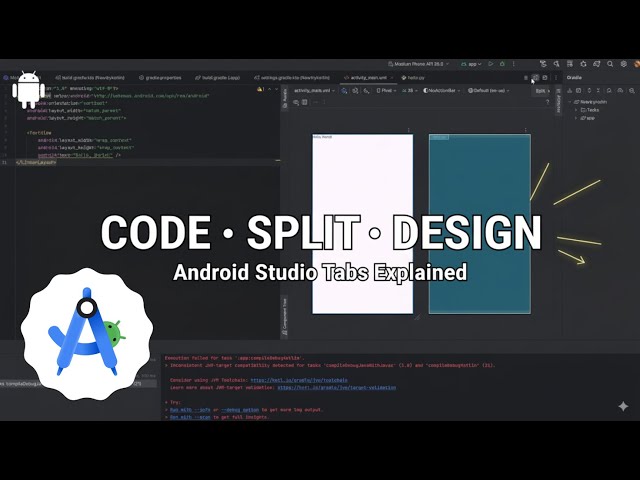This screenshot has height=480, width=640.
Task: Open the search everywhere magnifier icon
Action: 610,64
